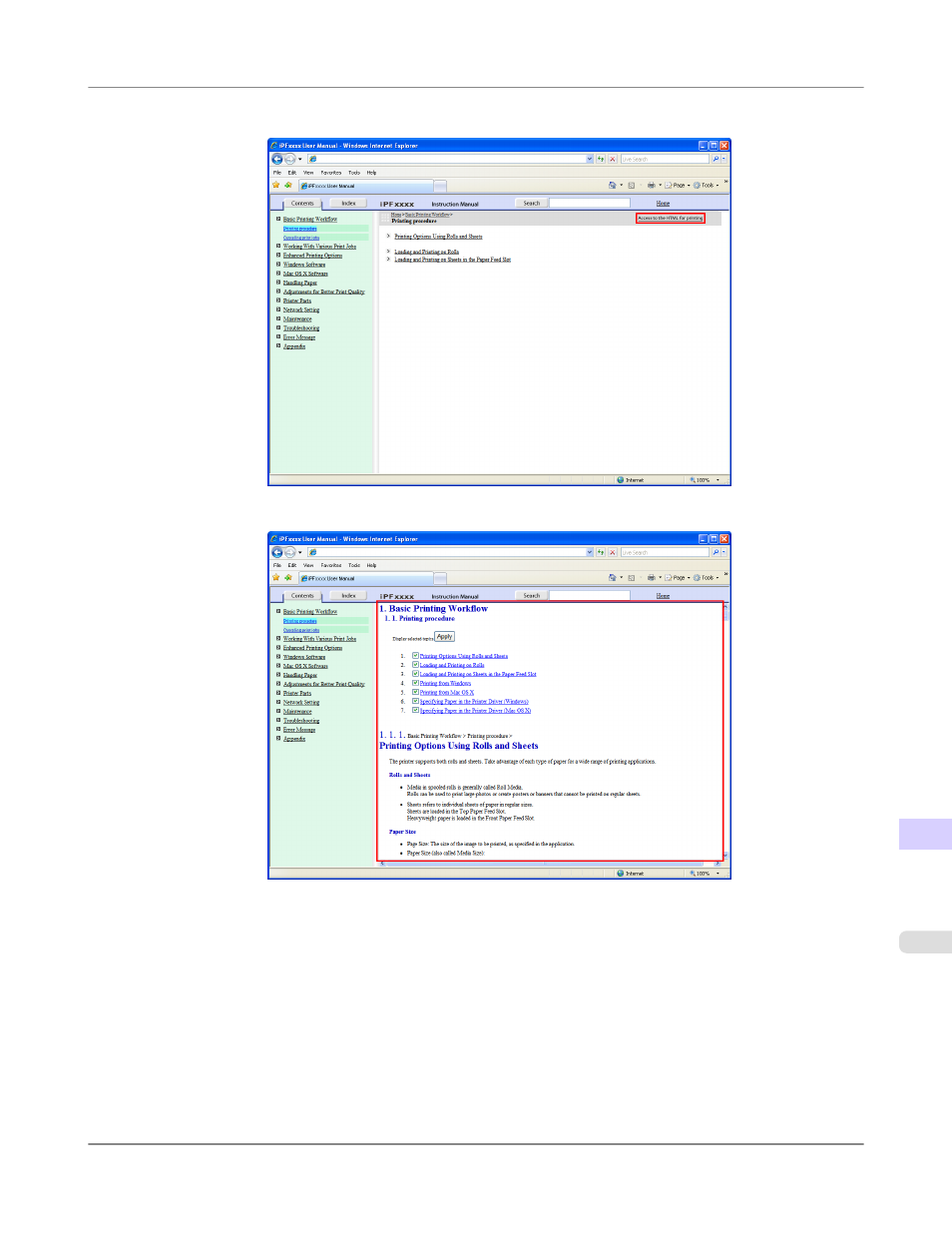Click Internet zone icon, upper window status bar
The image size is (952, 1233).
[620, 480]
